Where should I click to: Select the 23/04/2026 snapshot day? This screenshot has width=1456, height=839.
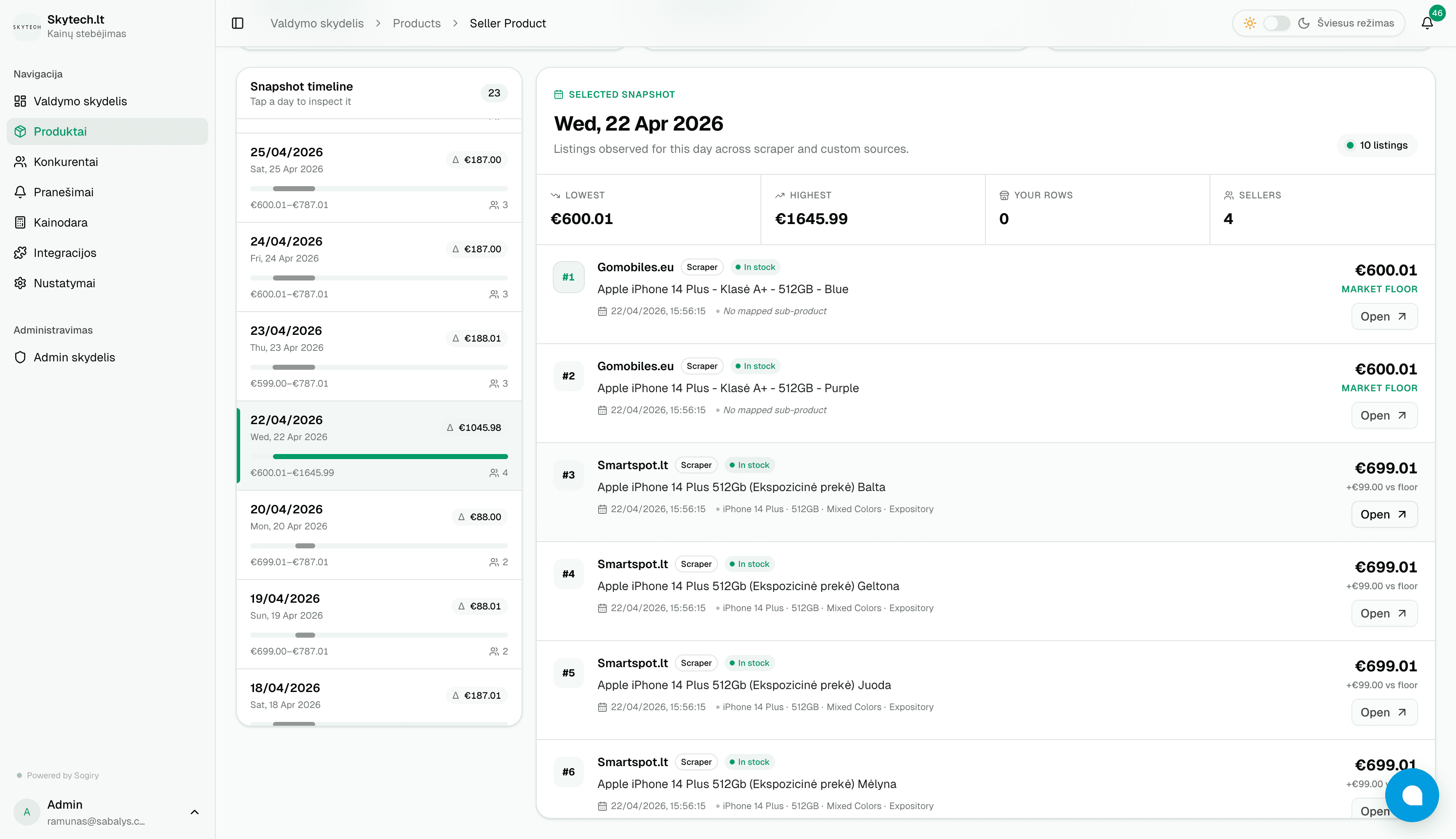[x=379, y=357]
